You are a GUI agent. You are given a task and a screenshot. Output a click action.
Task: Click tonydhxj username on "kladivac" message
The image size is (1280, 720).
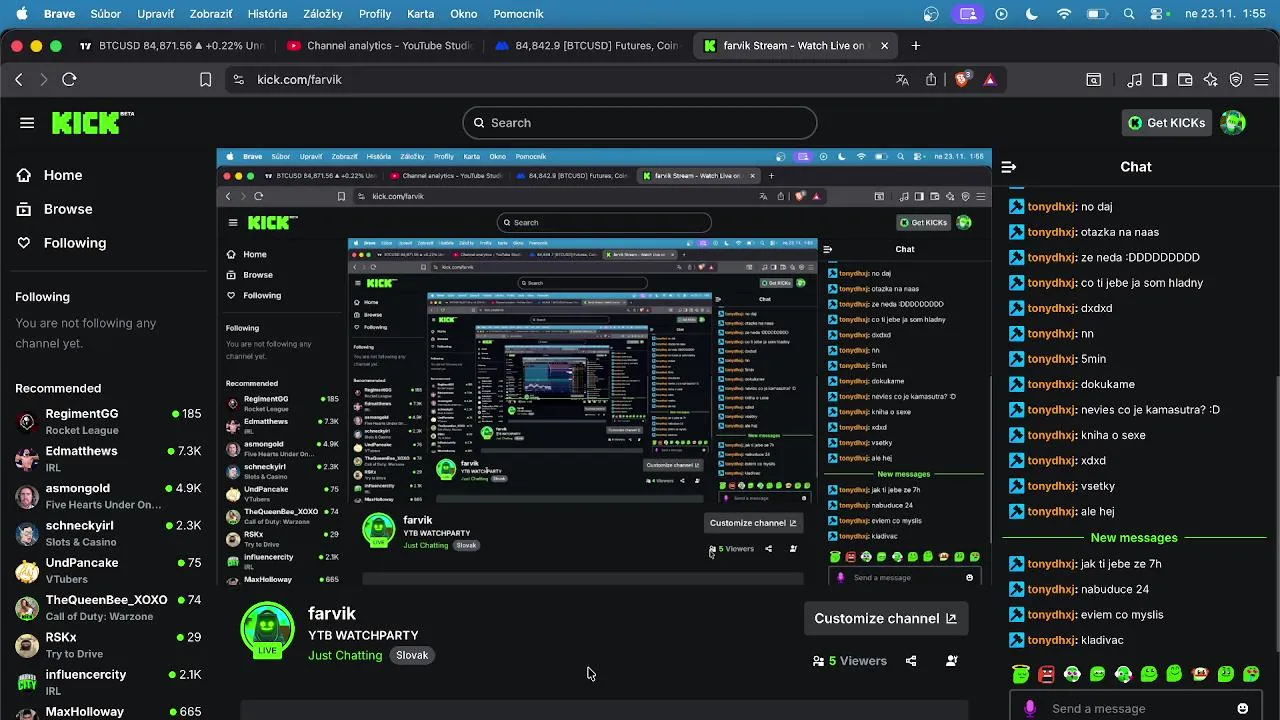click(1051, 640)
